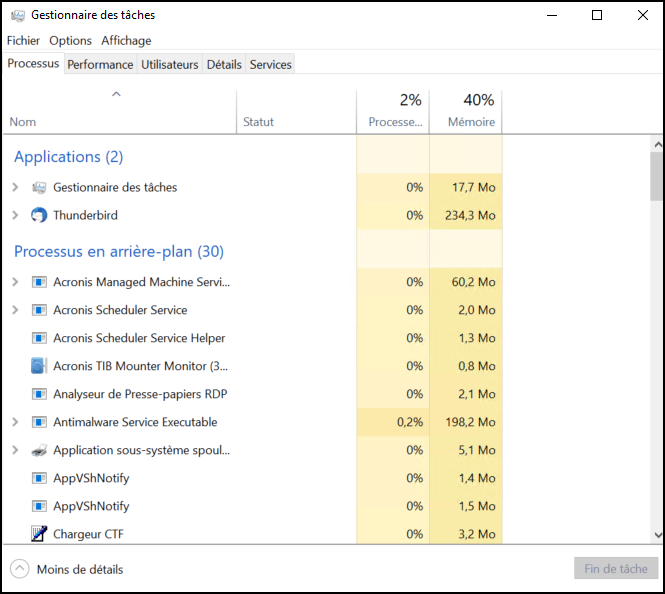Viewport: 665px width, 594px height.
Task: Click the Gestionnaire des tâches process icon
Action: pos(39,187)
